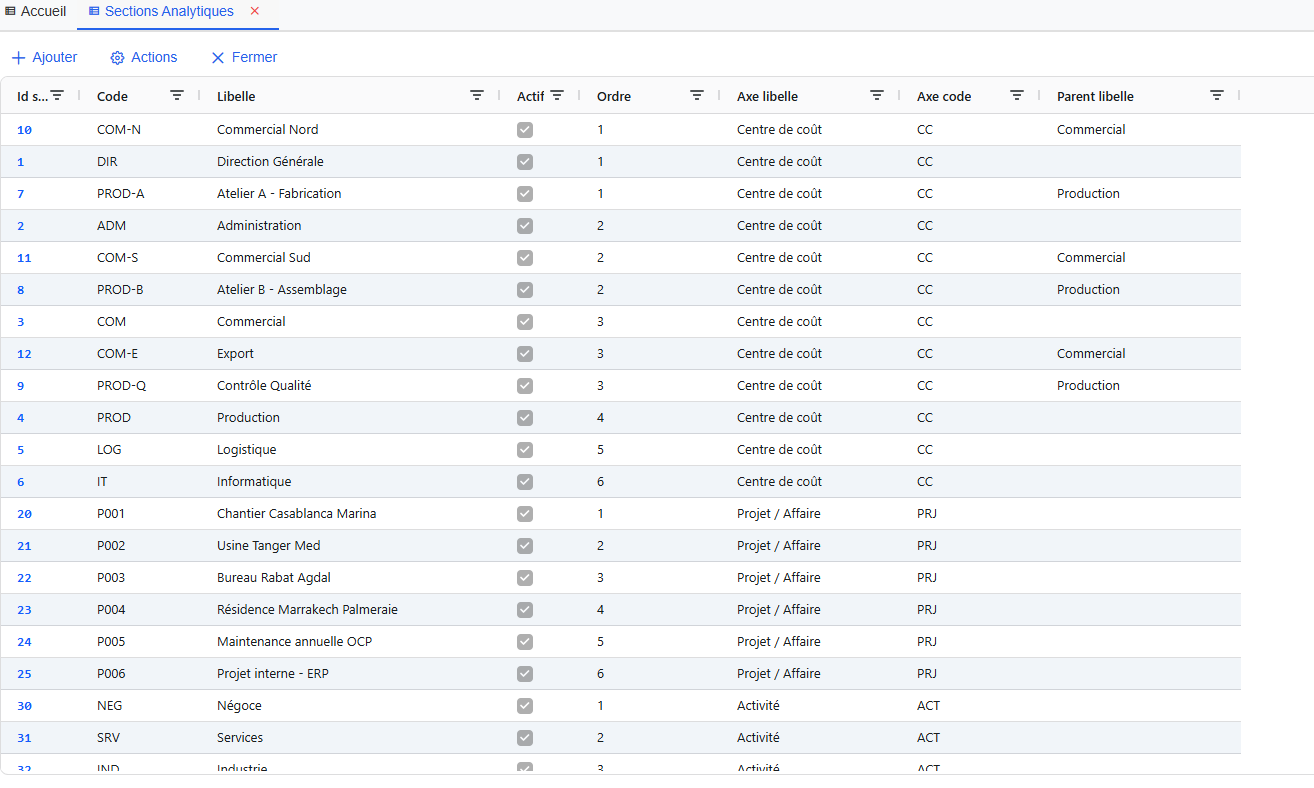The image size is (1314, 788).
Task: Toggle the active checkbox on the Négoce row
Action: tap(524, 705)
